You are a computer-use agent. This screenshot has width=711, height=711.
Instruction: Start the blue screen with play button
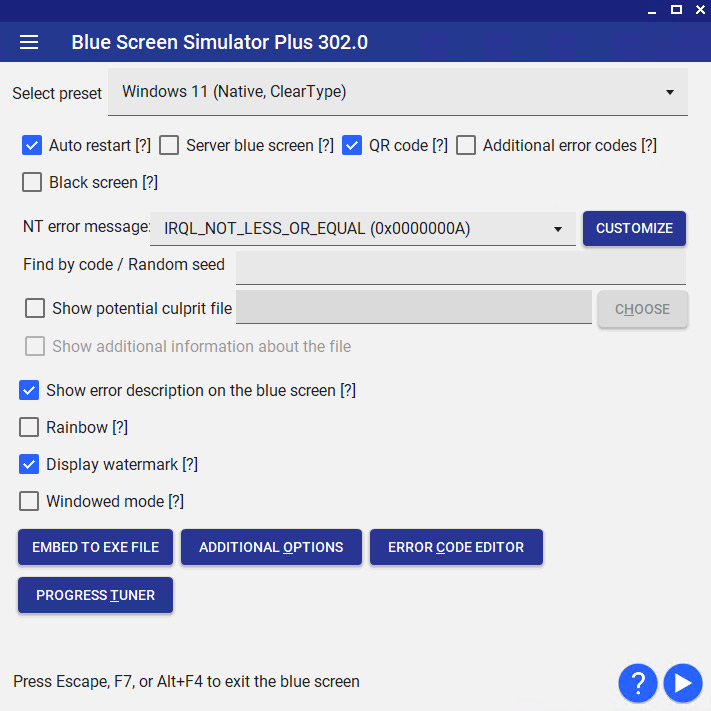pyautogui.click(x=683, y=683)
